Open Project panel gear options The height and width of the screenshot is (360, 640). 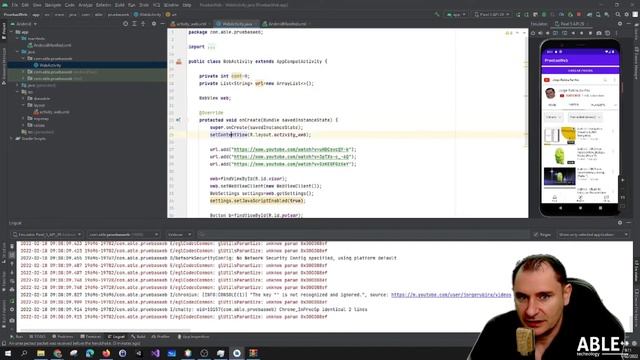154,24
